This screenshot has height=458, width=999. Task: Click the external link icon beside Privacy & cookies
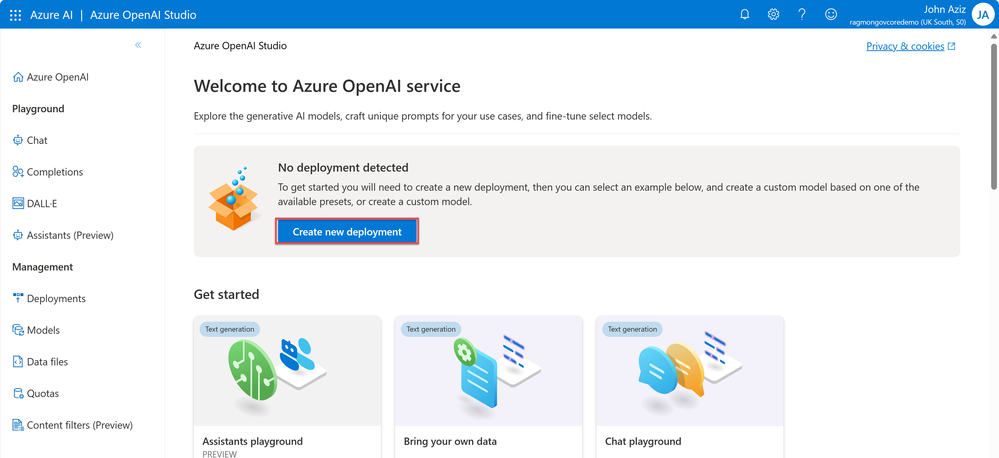[x=952, y=47]
